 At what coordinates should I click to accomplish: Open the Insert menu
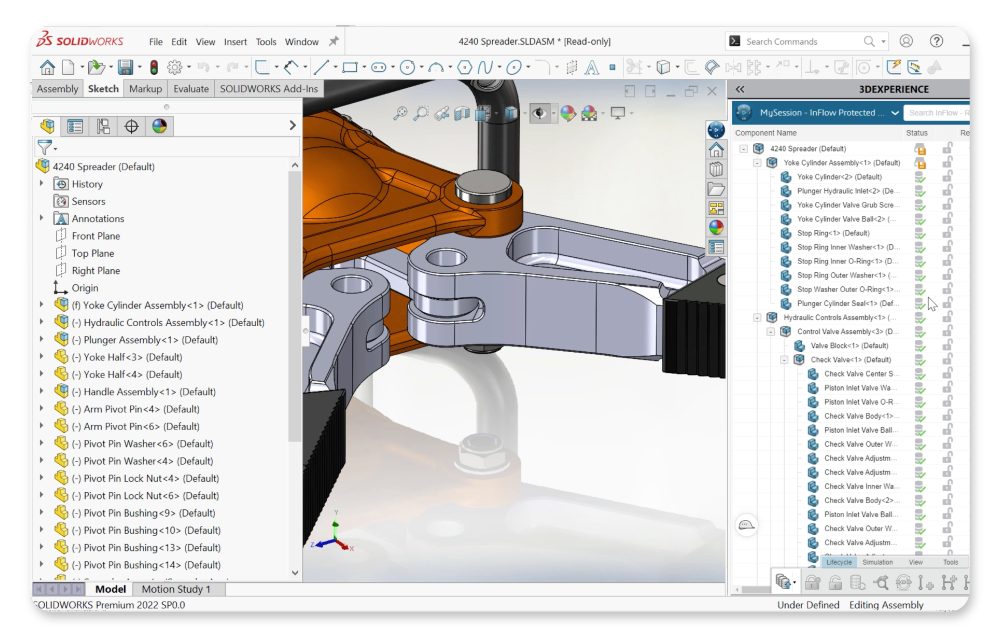(x=235, y=41)
